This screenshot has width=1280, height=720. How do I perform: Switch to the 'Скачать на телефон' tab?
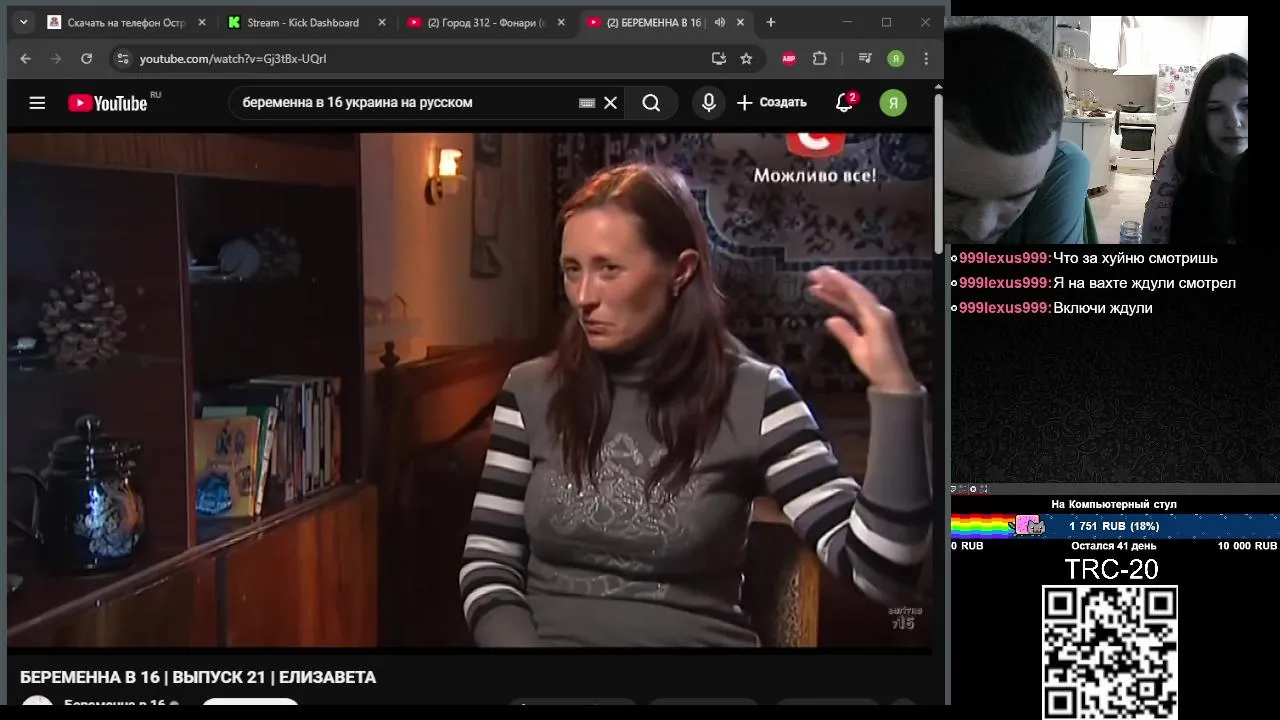(x=125, y=22)
